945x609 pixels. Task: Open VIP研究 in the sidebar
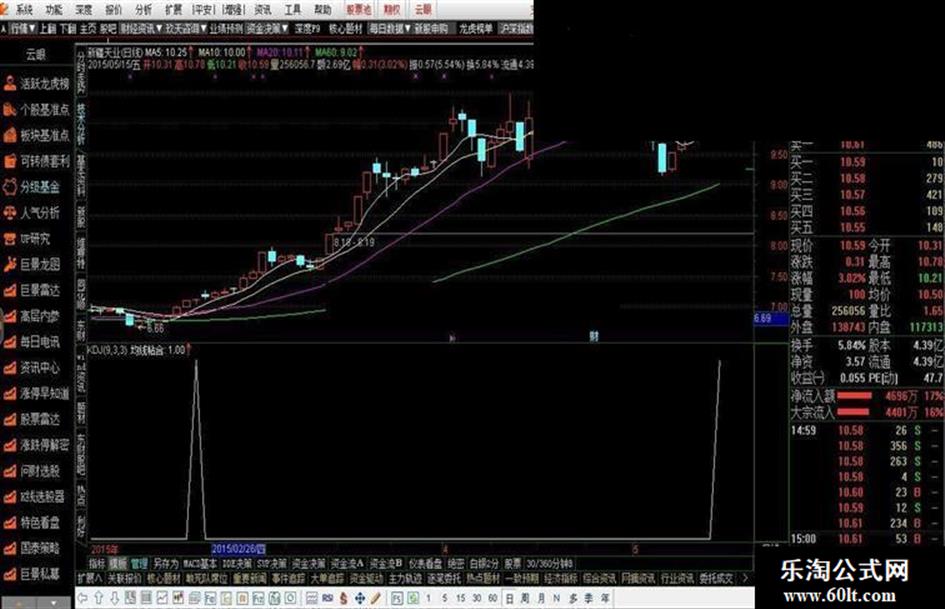point(27,239)
